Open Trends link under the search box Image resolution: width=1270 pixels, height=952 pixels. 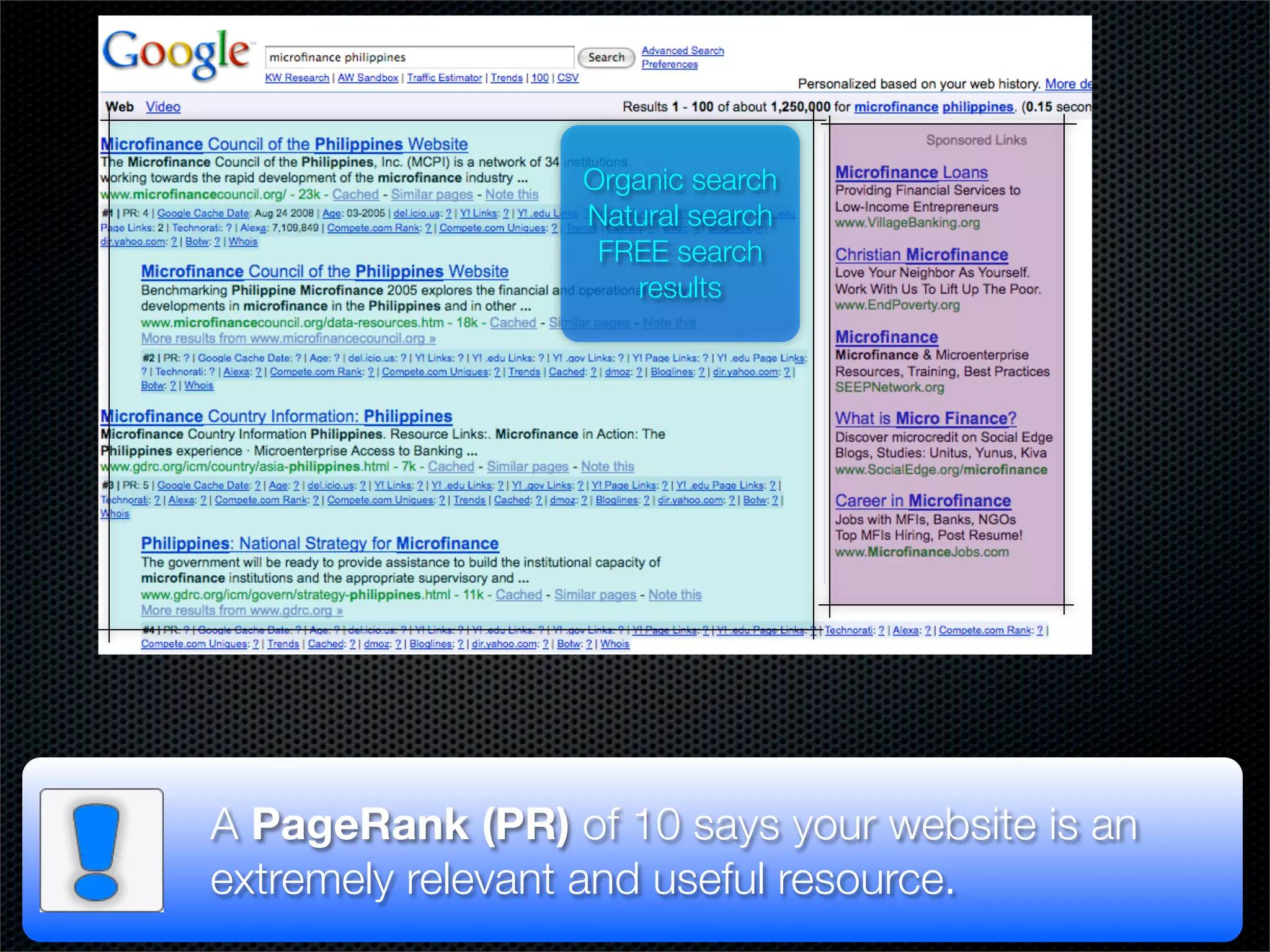pos(507,77)
